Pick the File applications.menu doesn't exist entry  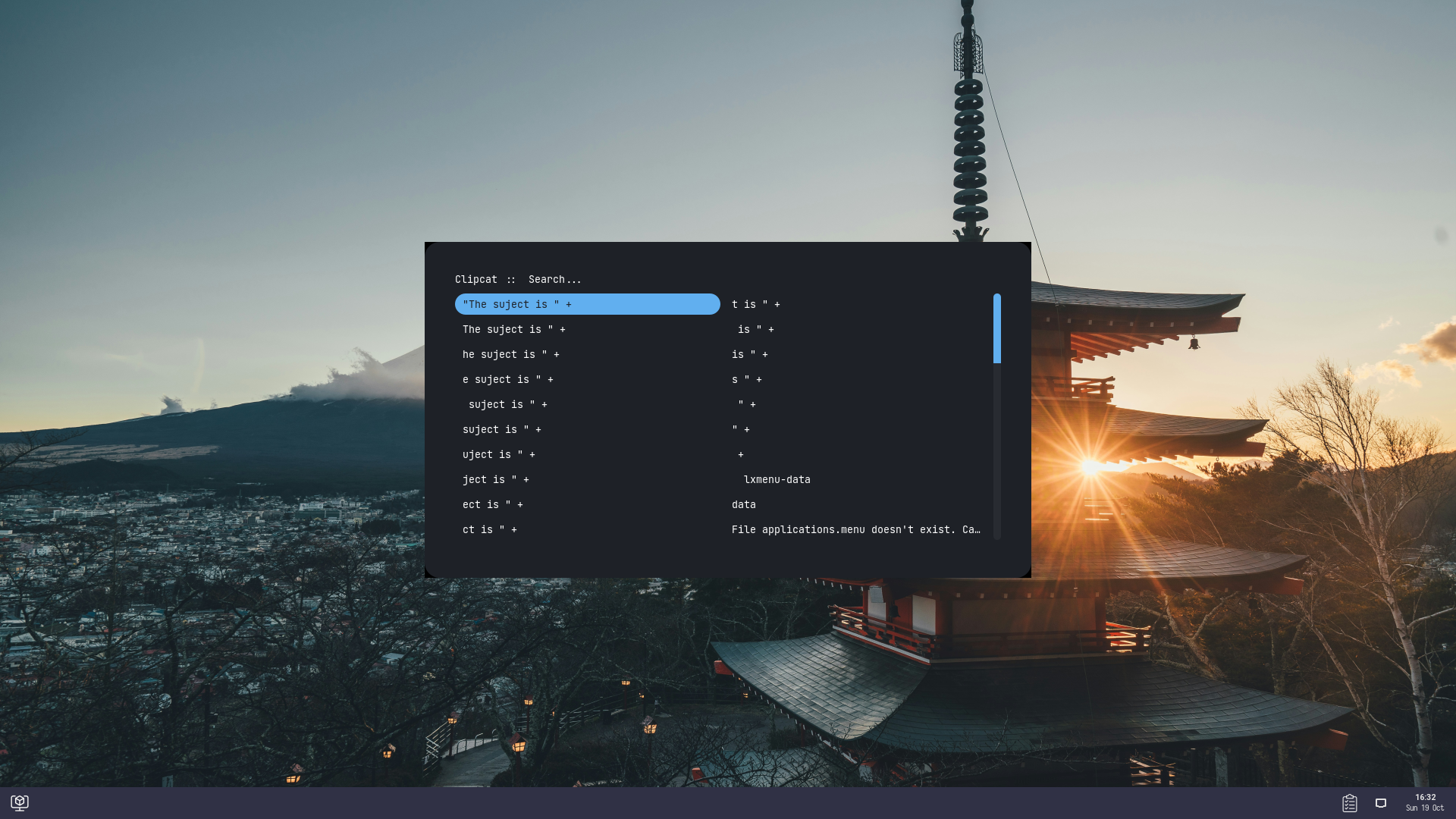(857, 529)
